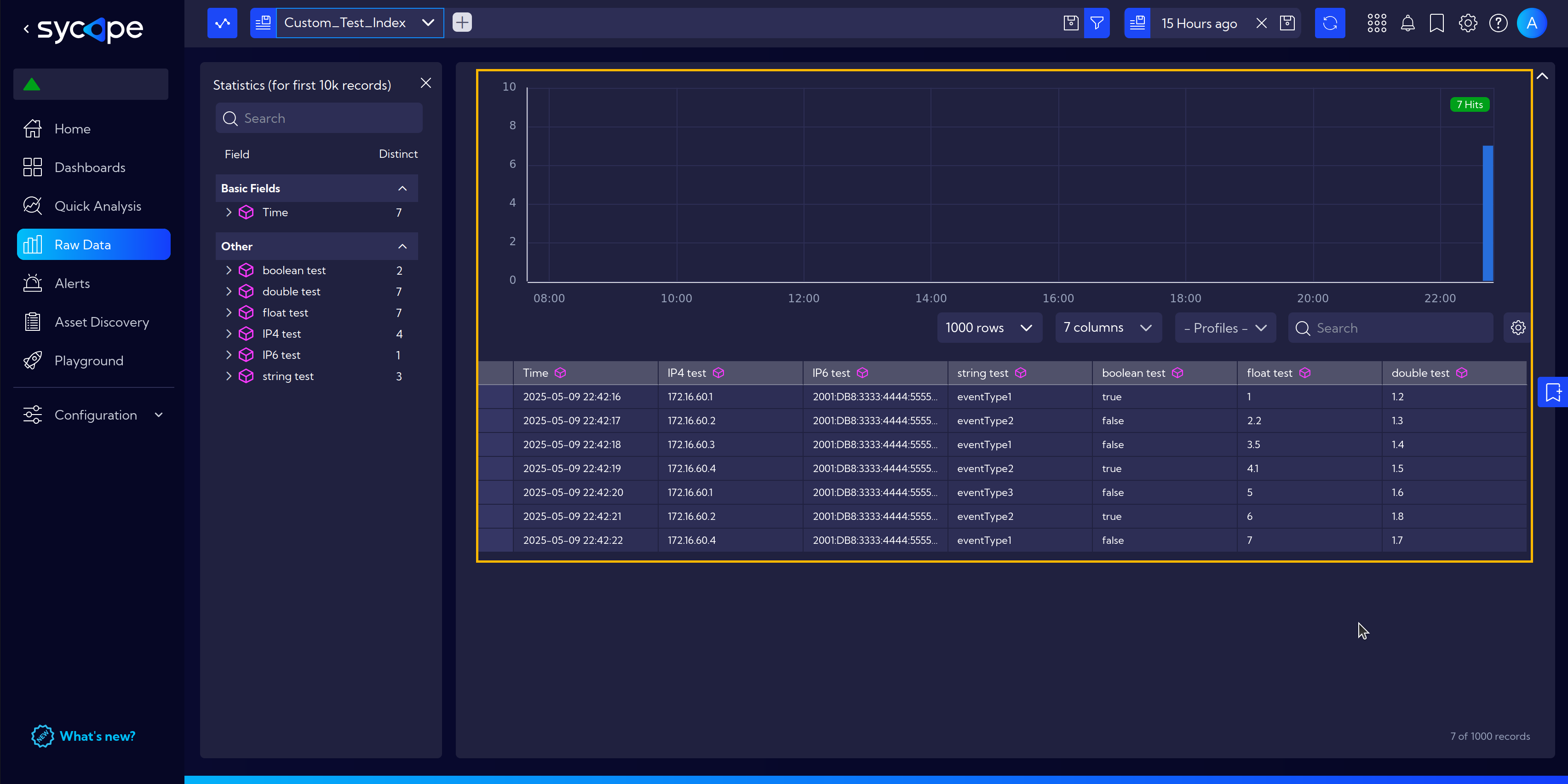1568x784 pixels.
Task: Open the help question mark
Action: (1498, 23)
